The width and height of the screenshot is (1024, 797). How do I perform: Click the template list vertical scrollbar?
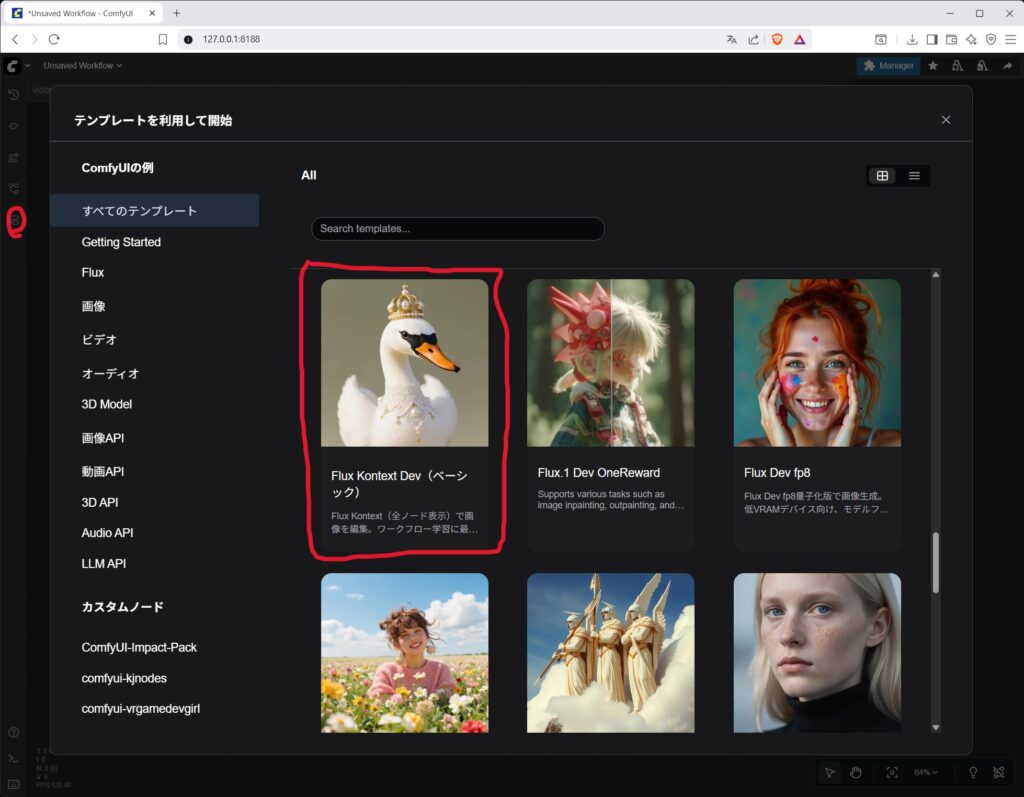point(936,562)
